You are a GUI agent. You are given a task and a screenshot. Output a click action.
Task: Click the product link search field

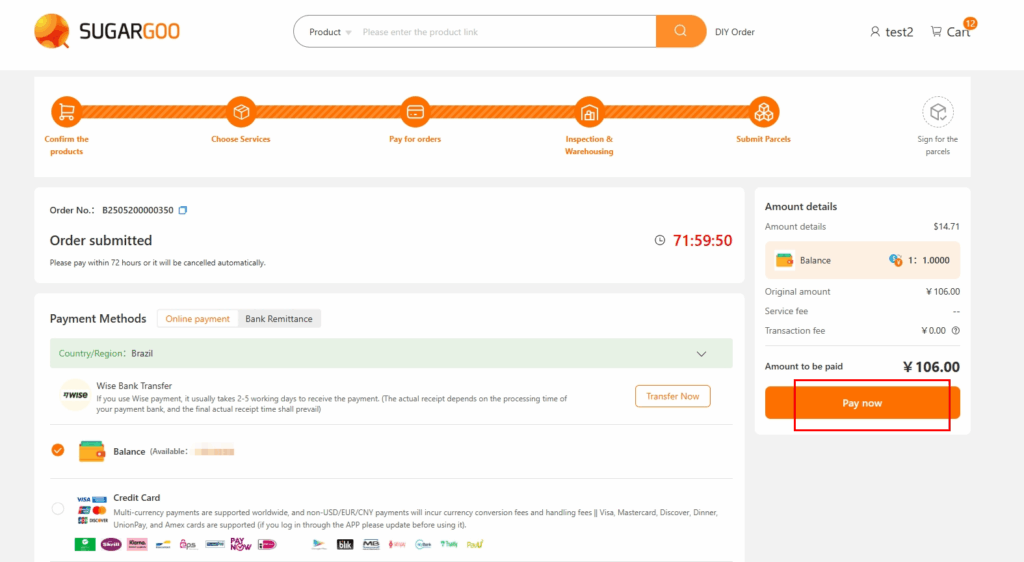(x=506, y=32)
